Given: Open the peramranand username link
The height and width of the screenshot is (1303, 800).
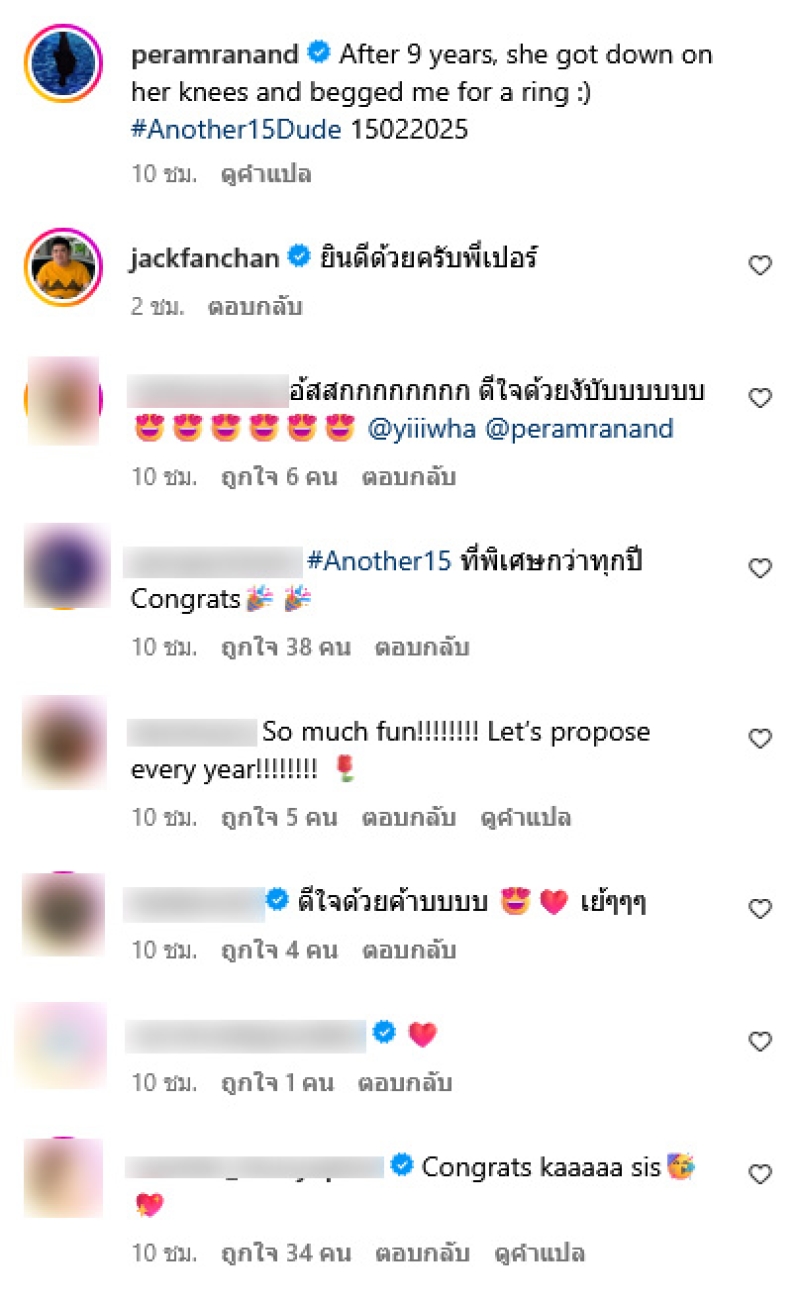Looking at the screenshot, I should [215, 54].
